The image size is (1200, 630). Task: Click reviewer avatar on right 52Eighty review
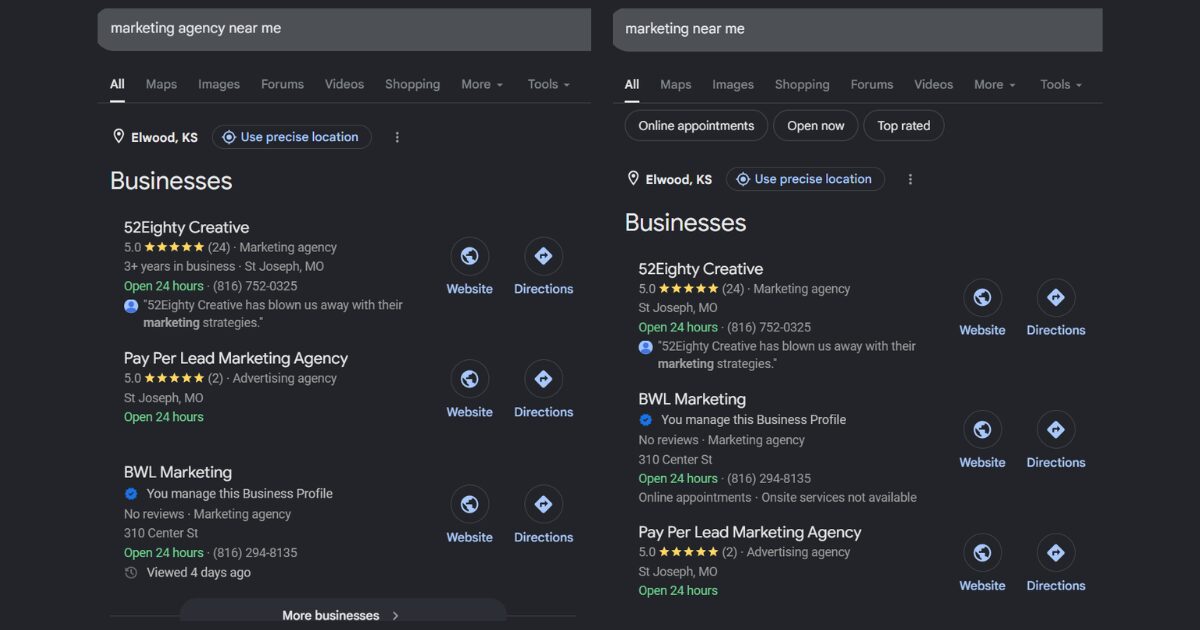coord(646,347)
